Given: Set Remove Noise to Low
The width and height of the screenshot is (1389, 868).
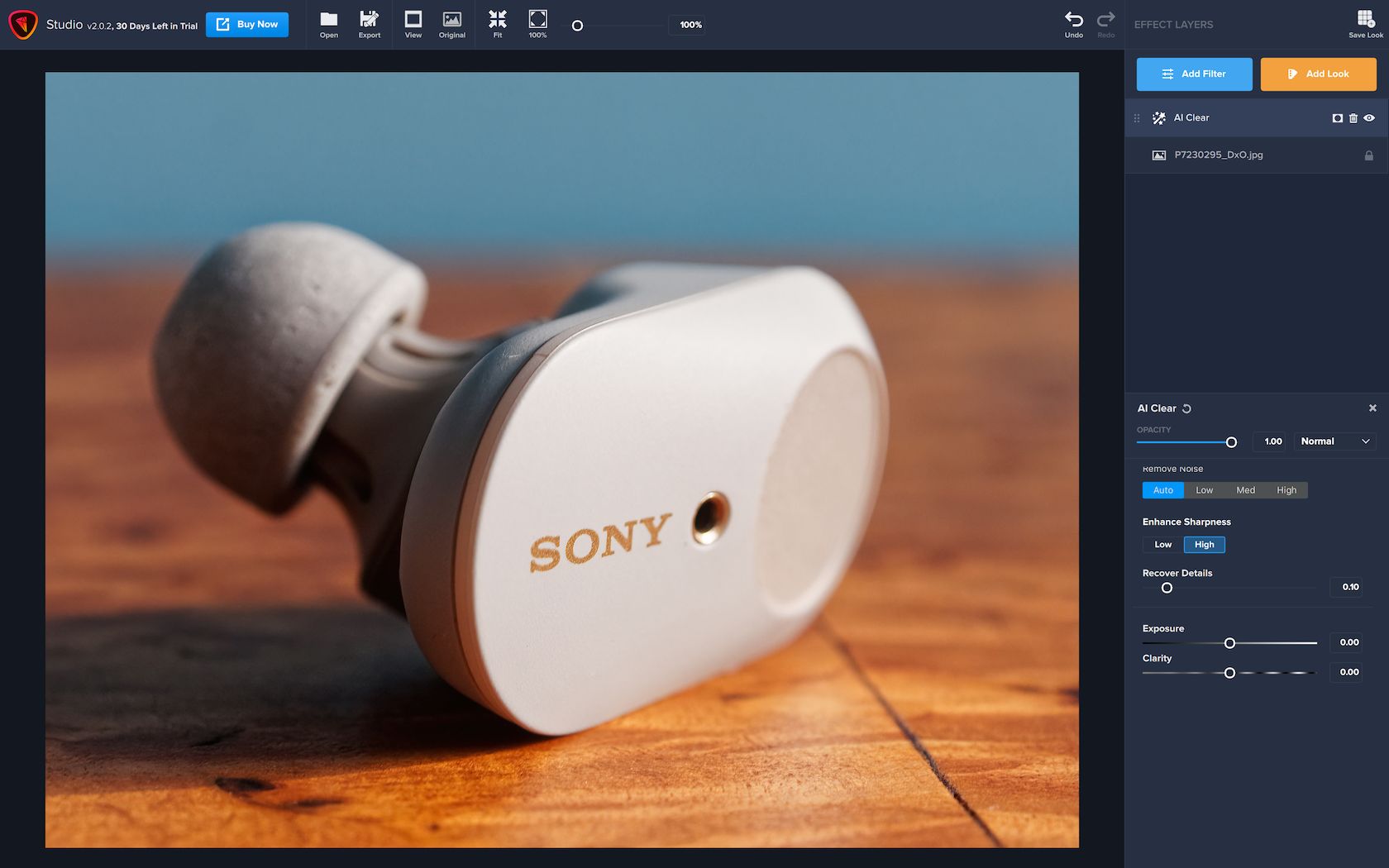Looking at the screenshot, I should pyautogui.click(x=1204, y=490).
